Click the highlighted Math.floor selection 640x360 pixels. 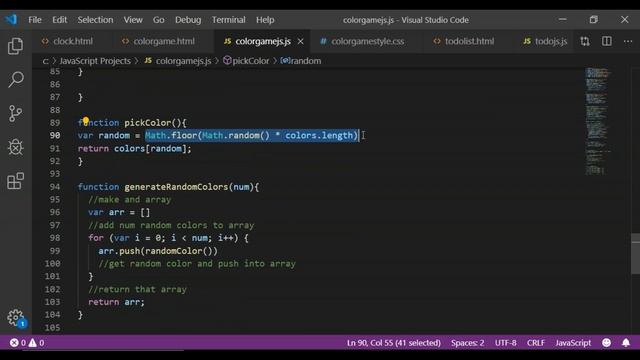click(251, 135)
